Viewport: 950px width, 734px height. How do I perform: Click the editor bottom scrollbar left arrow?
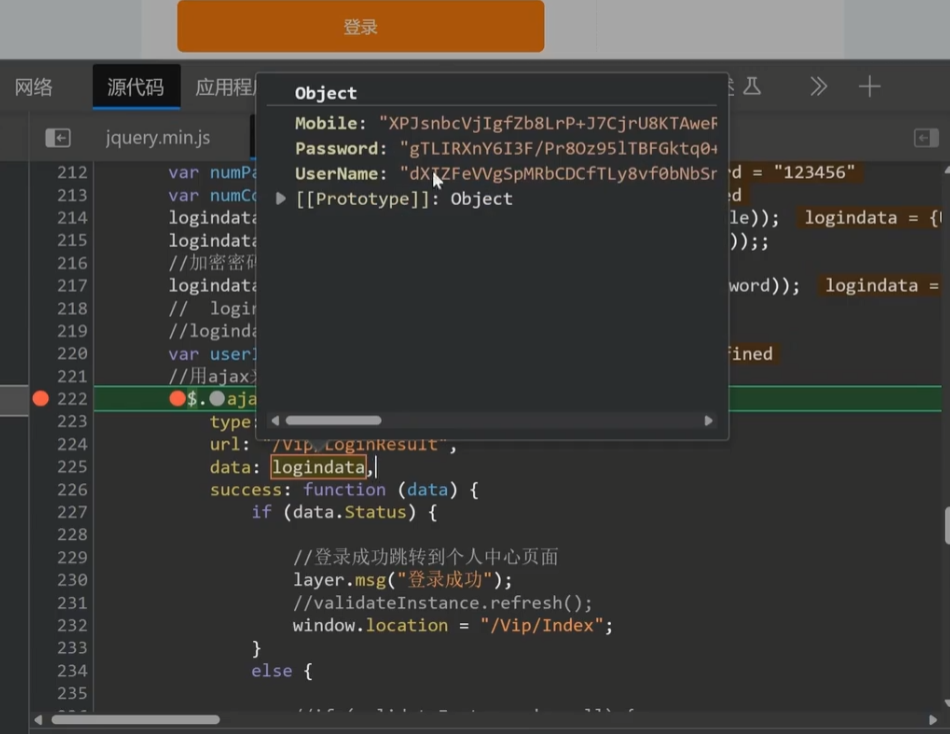point(38,720)
